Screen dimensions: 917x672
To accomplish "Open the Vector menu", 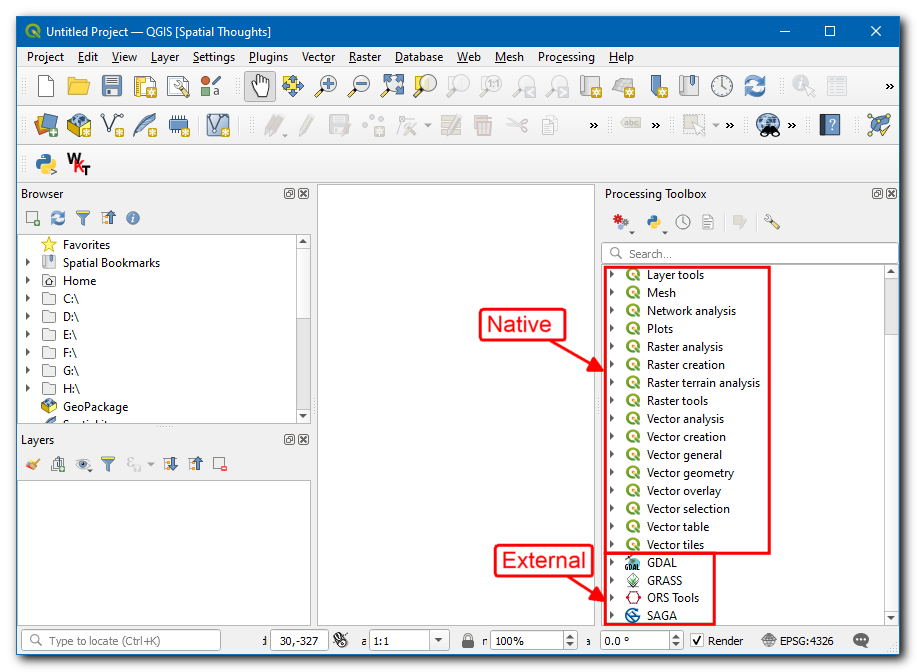I will click(x=318, y=57).
